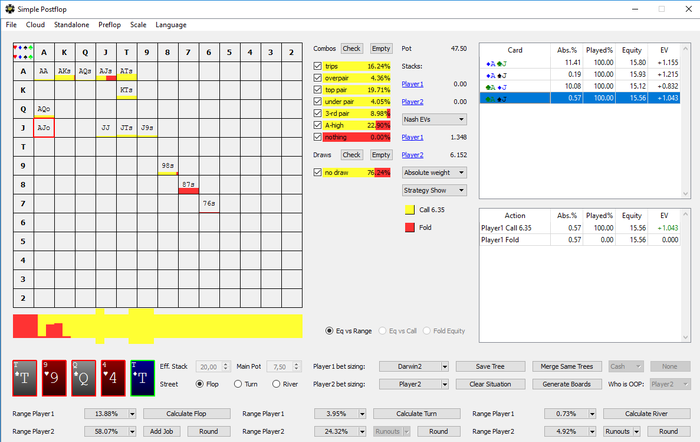Click the J9s hand cell
700x442 pixels.
click(x=147, y=128)
